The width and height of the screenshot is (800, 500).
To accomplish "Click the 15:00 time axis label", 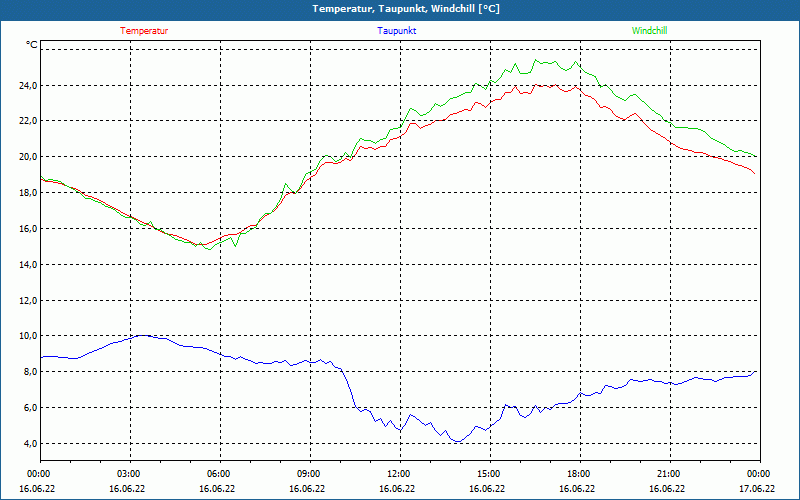I will (490, 474).
